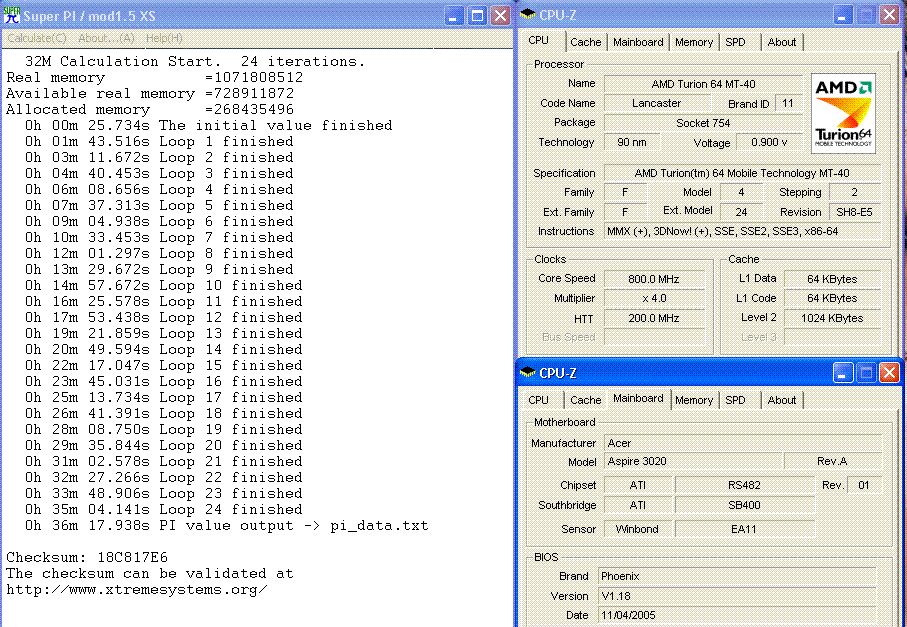Click the motherboard Manufacturer field Acer

(743, 443)
